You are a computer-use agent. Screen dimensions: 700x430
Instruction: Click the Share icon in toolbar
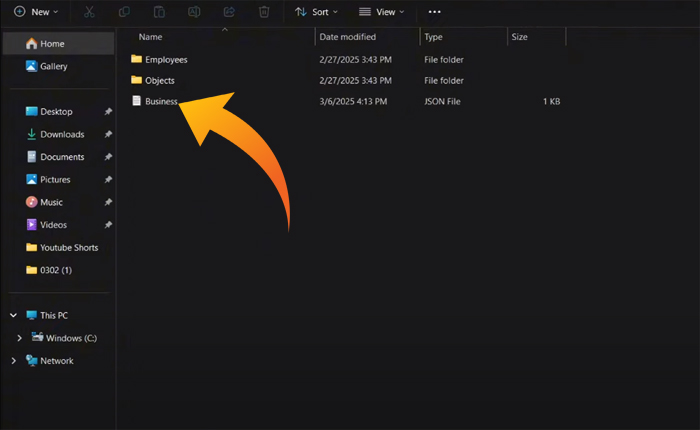click(x=229, y=12)
